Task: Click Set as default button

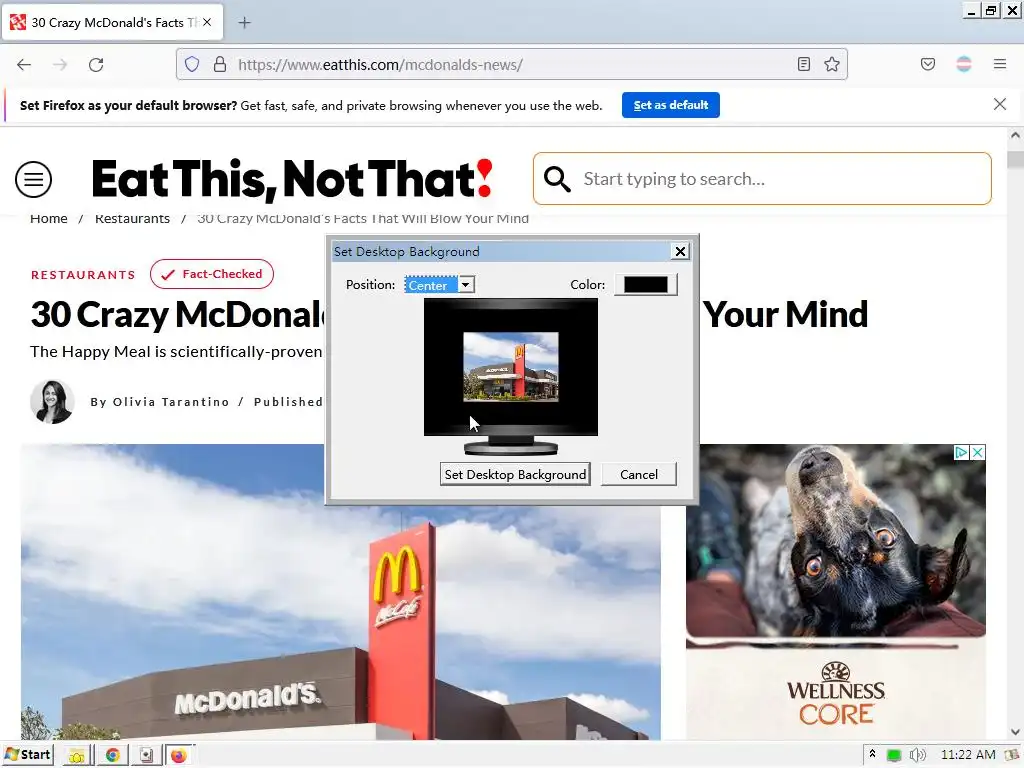Action: pyautogui.click(x=671, y=105)
